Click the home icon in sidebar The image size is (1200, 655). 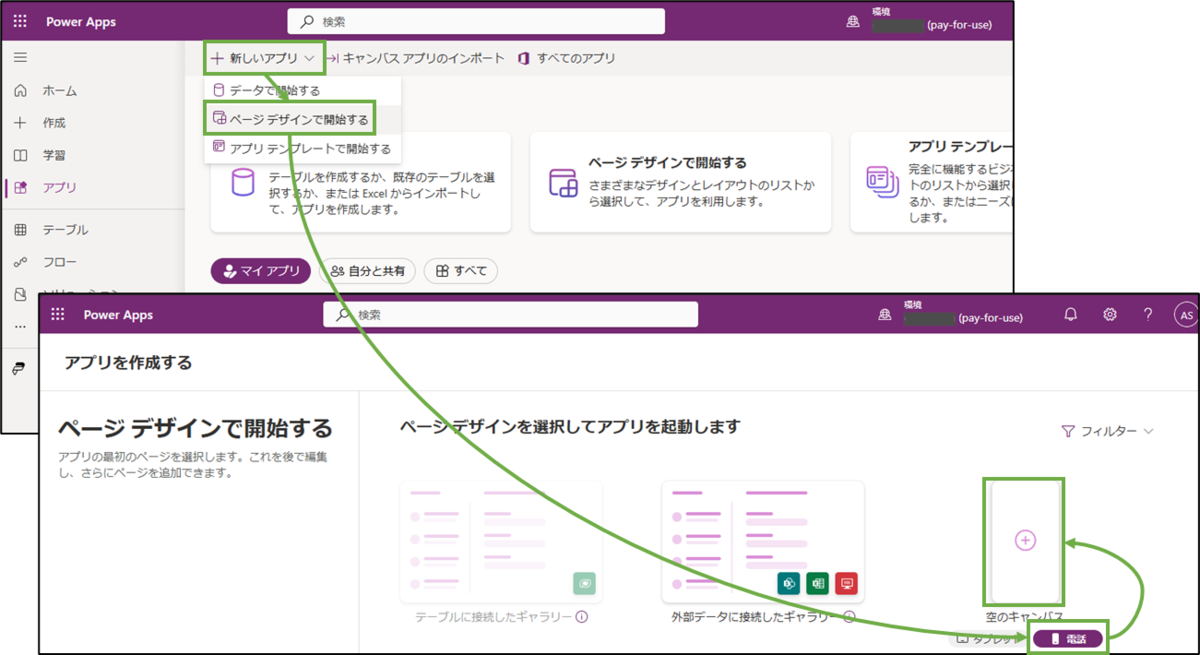coord(20,91)
